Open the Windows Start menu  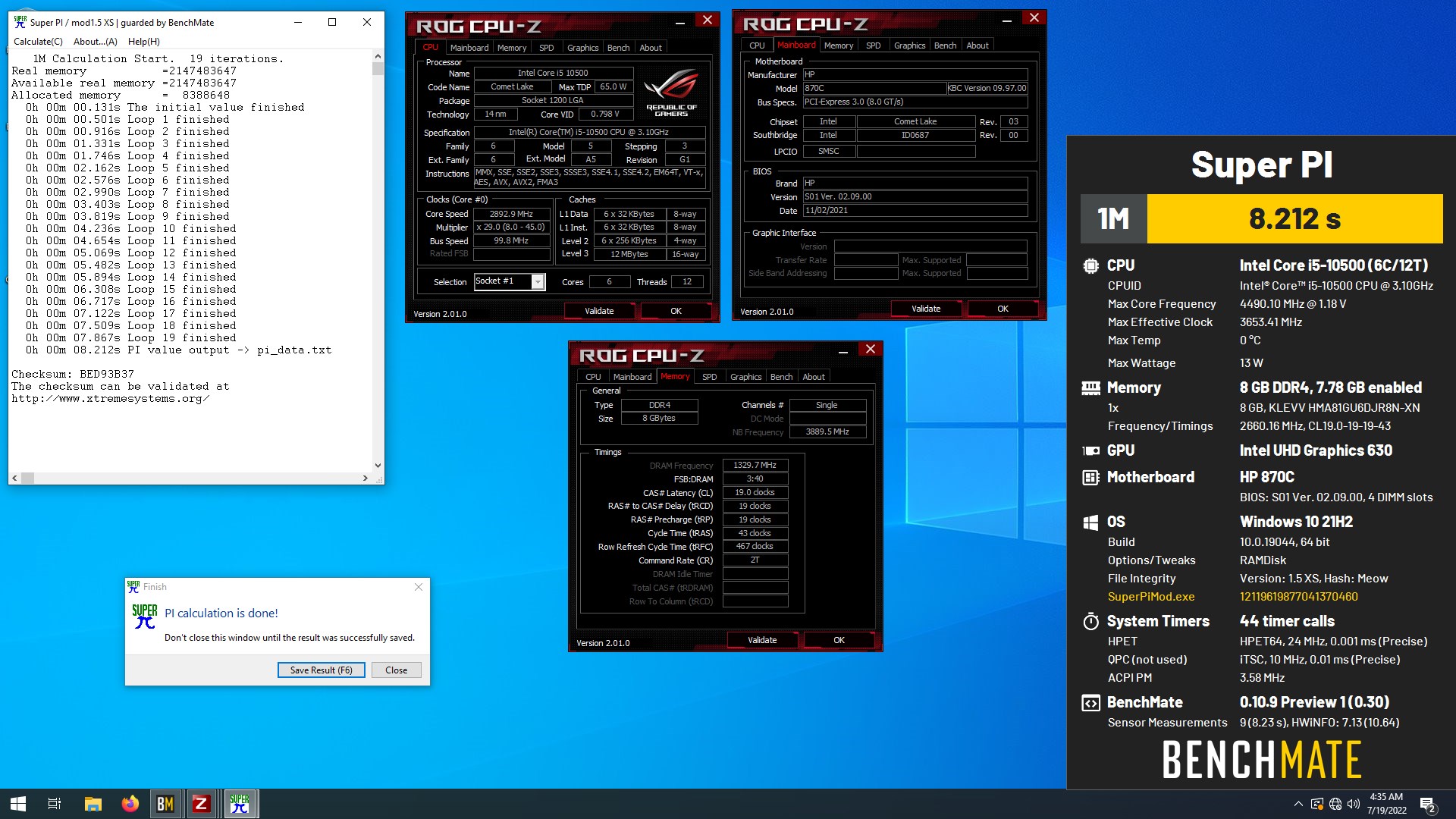coord(18,804)
